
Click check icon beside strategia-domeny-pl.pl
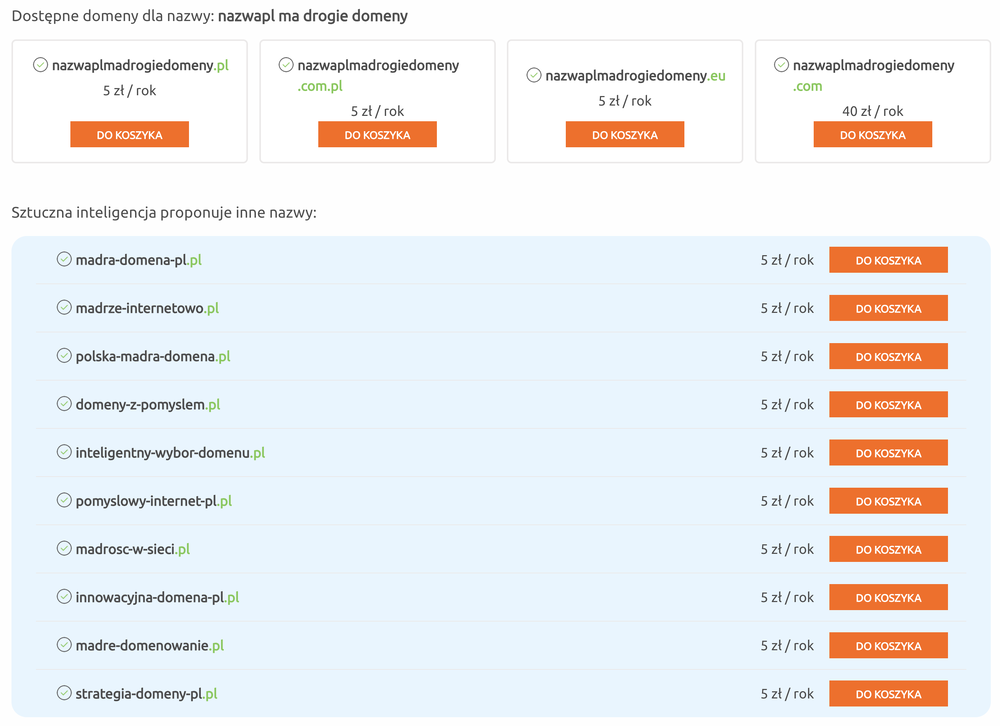64,693
